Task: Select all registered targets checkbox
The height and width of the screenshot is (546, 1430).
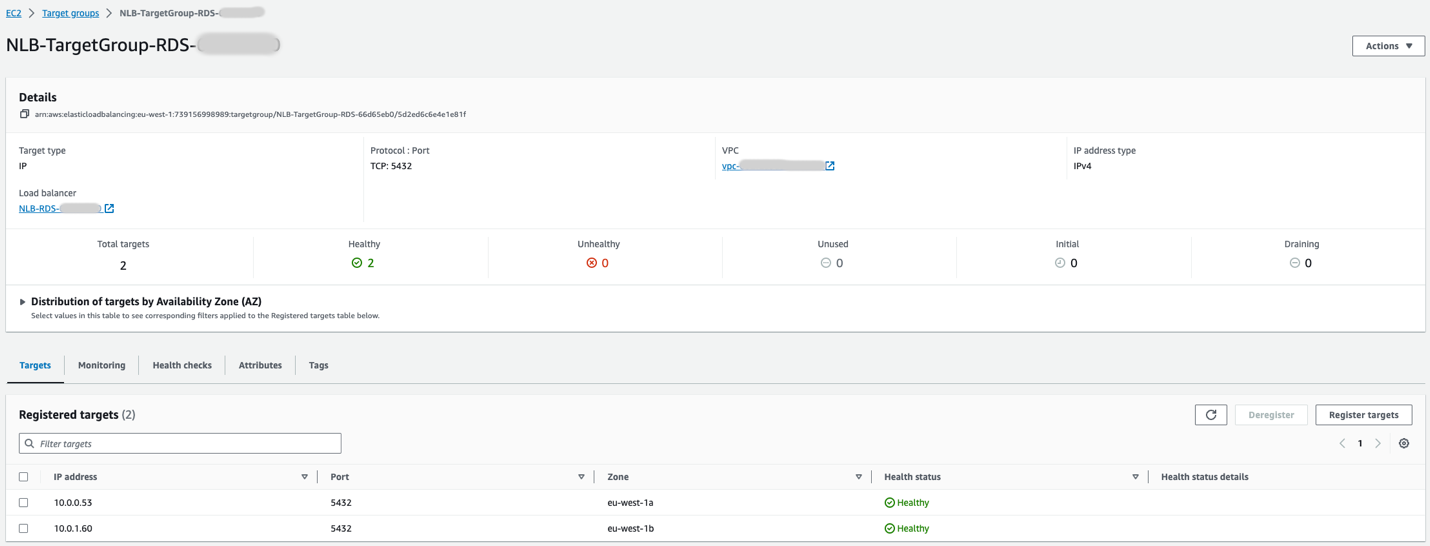Action: coord(24,477)
